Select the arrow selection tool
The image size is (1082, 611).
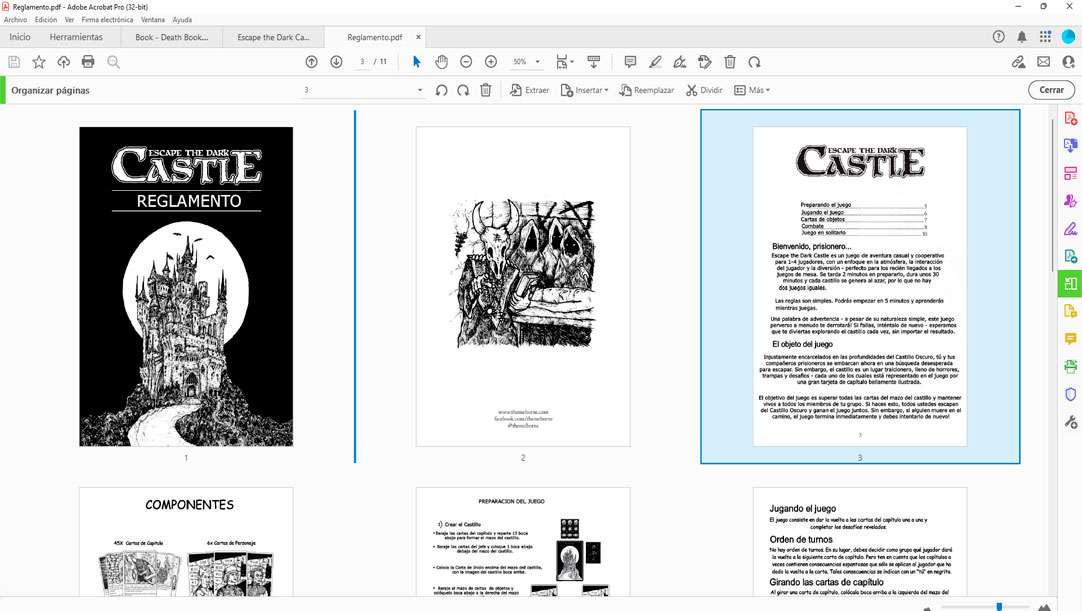[416, 62]
